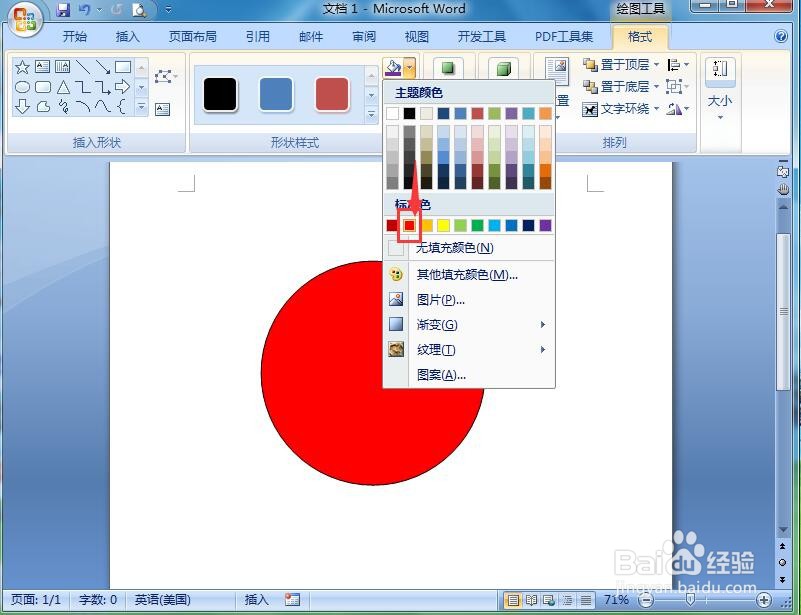Select the right block arrow shape

coord(123,87)
